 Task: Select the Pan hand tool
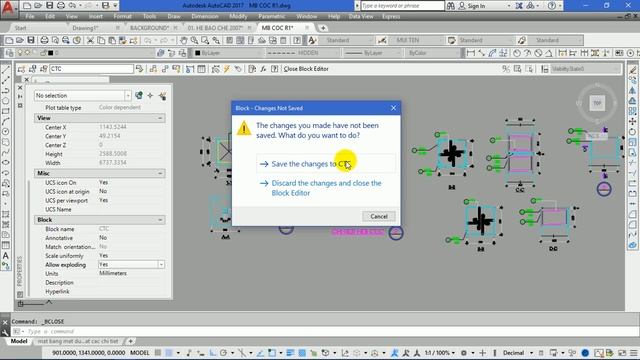pyautogui.click(x=183, y=40)
